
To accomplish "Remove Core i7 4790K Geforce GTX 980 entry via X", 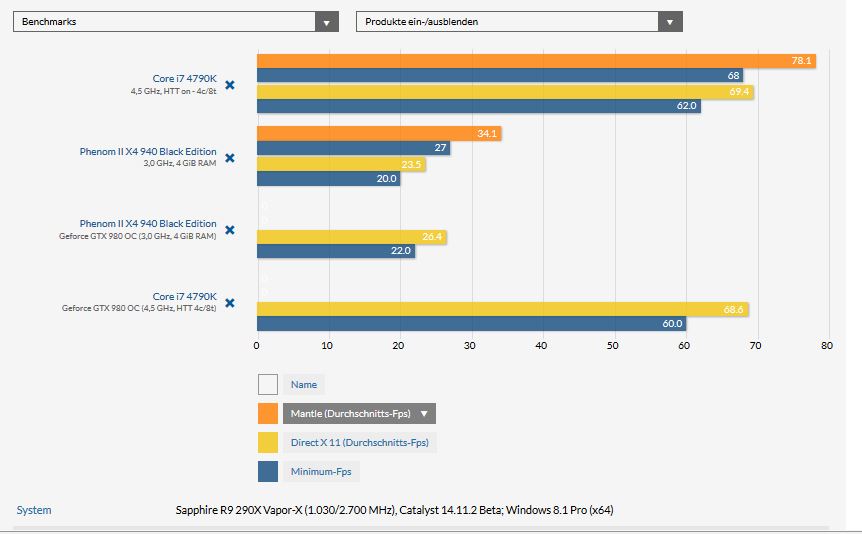I will 230,303.
